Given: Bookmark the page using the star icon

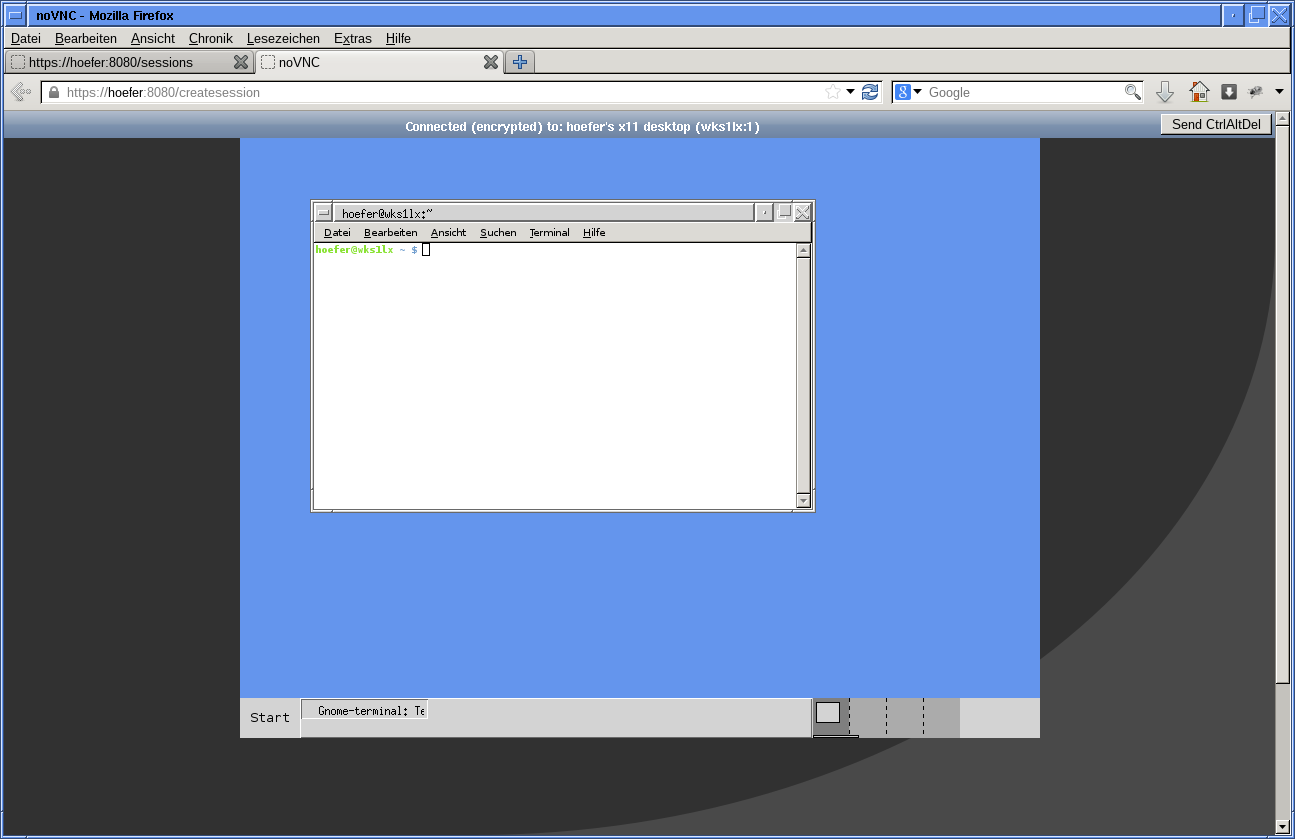Looking at the screenshot, I should (831, 92).
